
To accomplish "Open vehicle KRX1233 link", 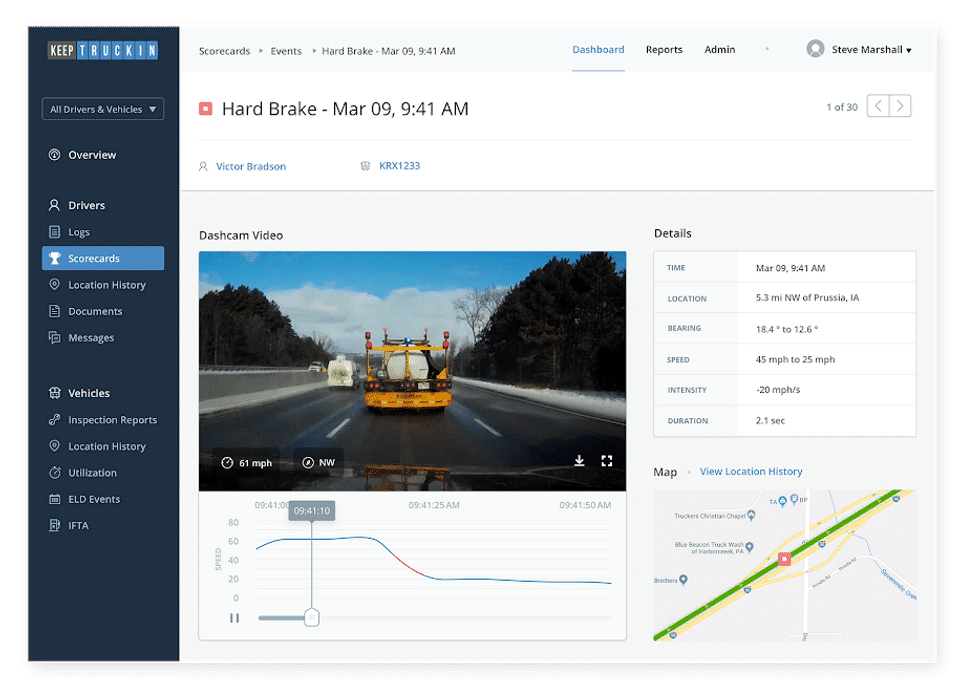I will [x=399, y=166].
